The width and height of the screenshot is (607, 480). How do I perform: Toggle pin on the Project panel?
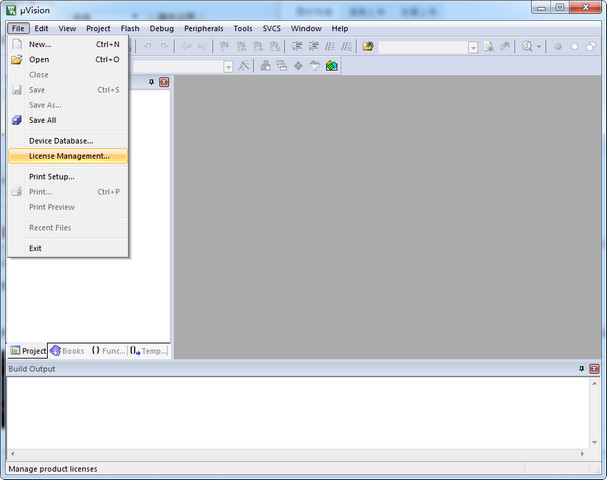tap(151, 82)
